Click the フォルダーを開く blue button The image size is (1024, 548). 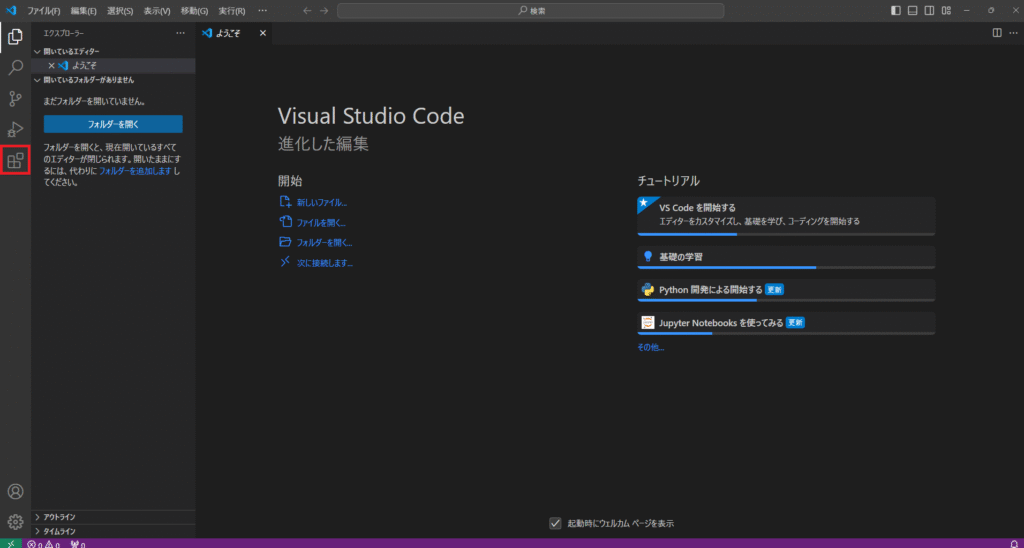113,124
